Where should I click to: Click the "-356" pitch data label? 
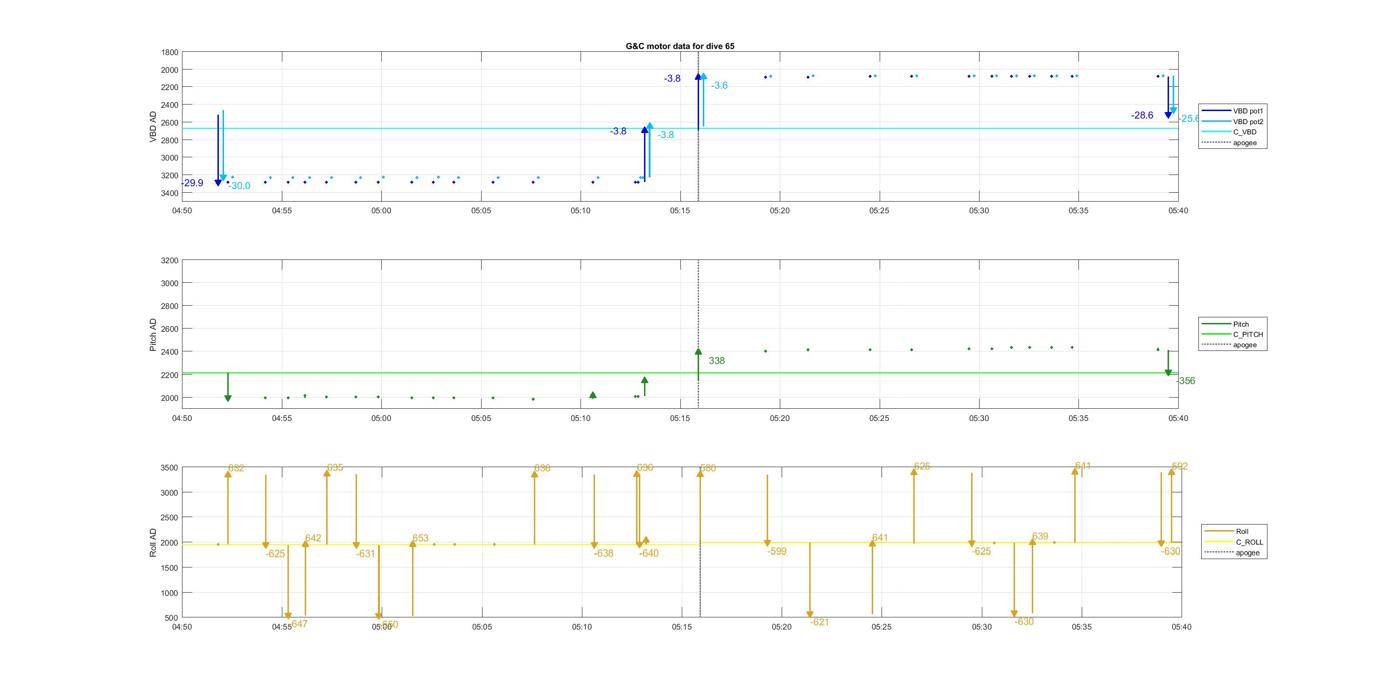coord(1185,381)
